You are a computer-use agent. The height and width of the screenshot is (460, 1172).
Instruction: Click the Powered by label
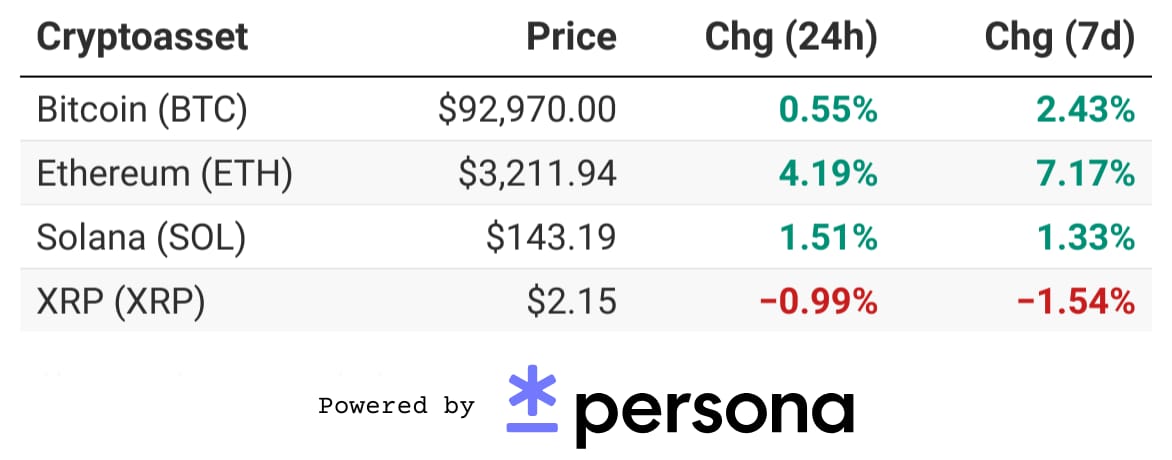click(x=396, y=406)
